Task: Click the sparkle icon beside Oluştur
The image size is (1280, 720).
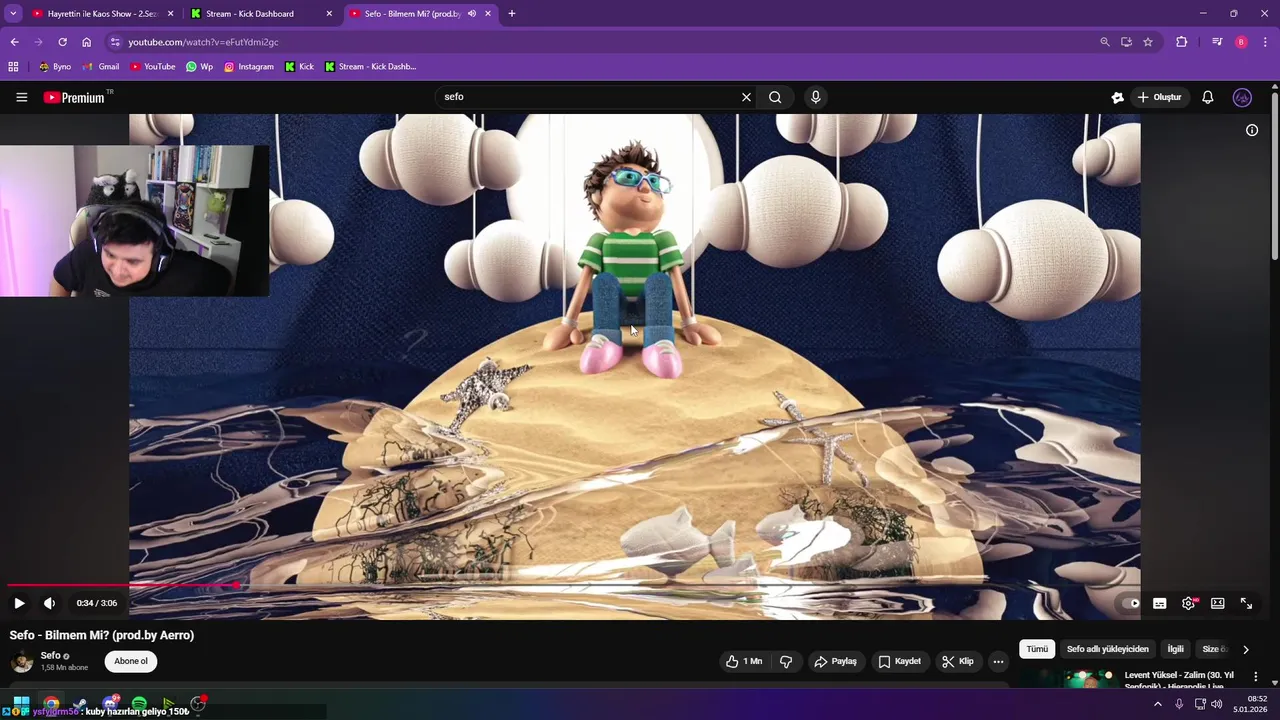Action: pyautogui.click(x=1117, y=97)
